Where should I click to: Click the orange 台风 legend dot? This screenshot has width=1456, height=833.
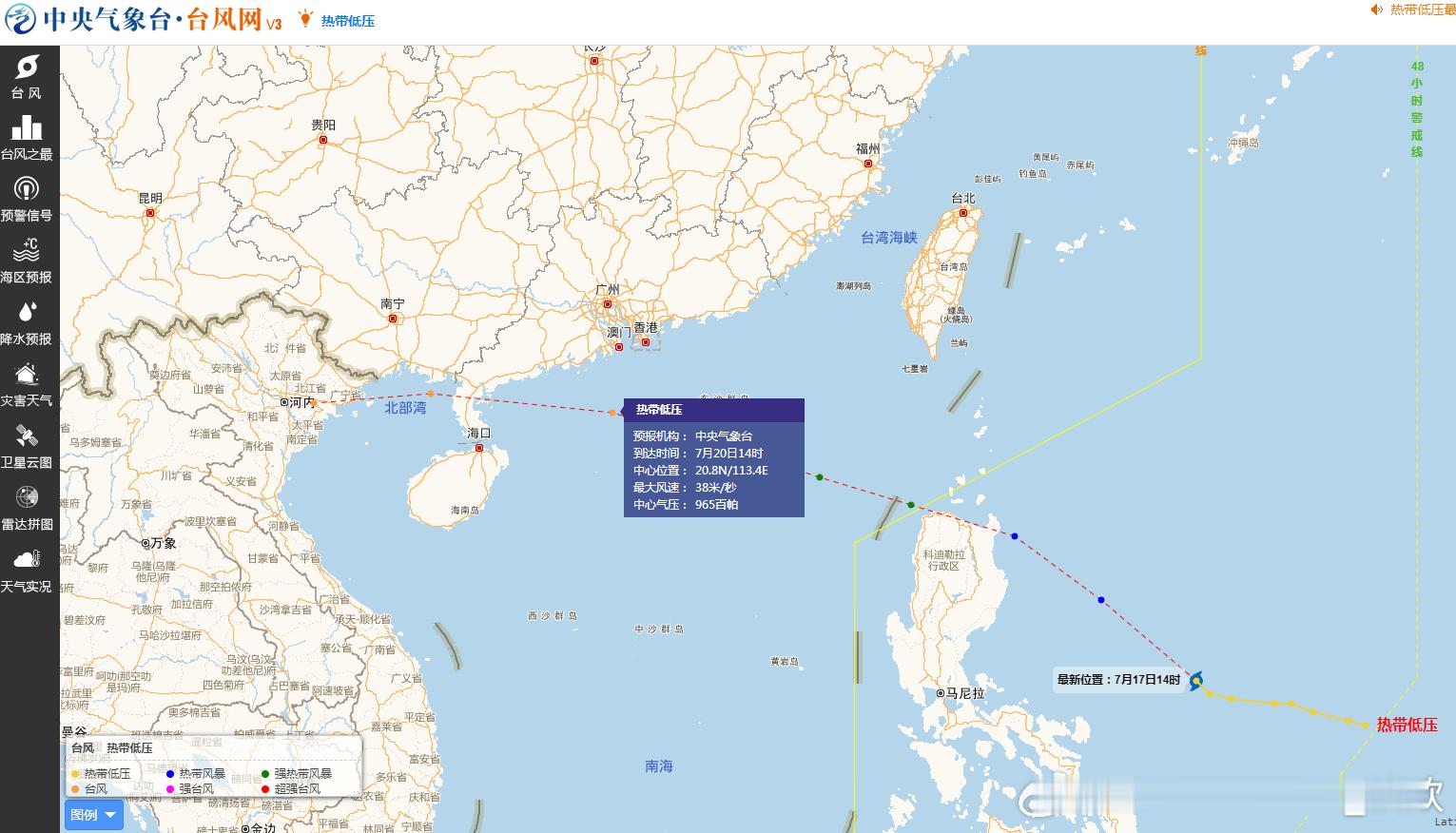click(x=76, y=788)
